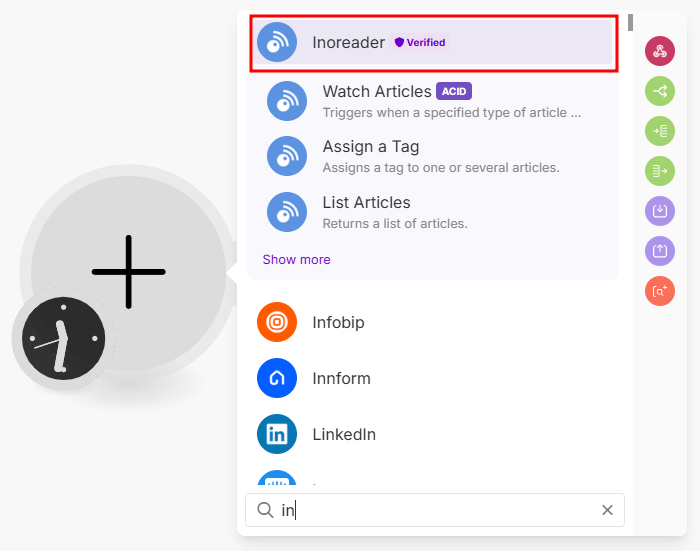Screen dimensions: 700x551
Task: Select the Infobip app
Action: (432, 322)
